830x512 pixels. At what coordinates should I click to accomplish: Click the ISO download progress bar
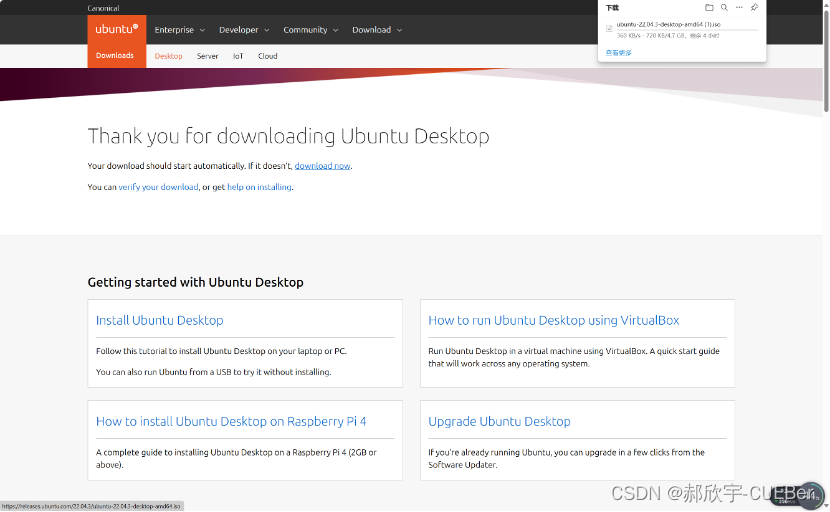[688, 30]
